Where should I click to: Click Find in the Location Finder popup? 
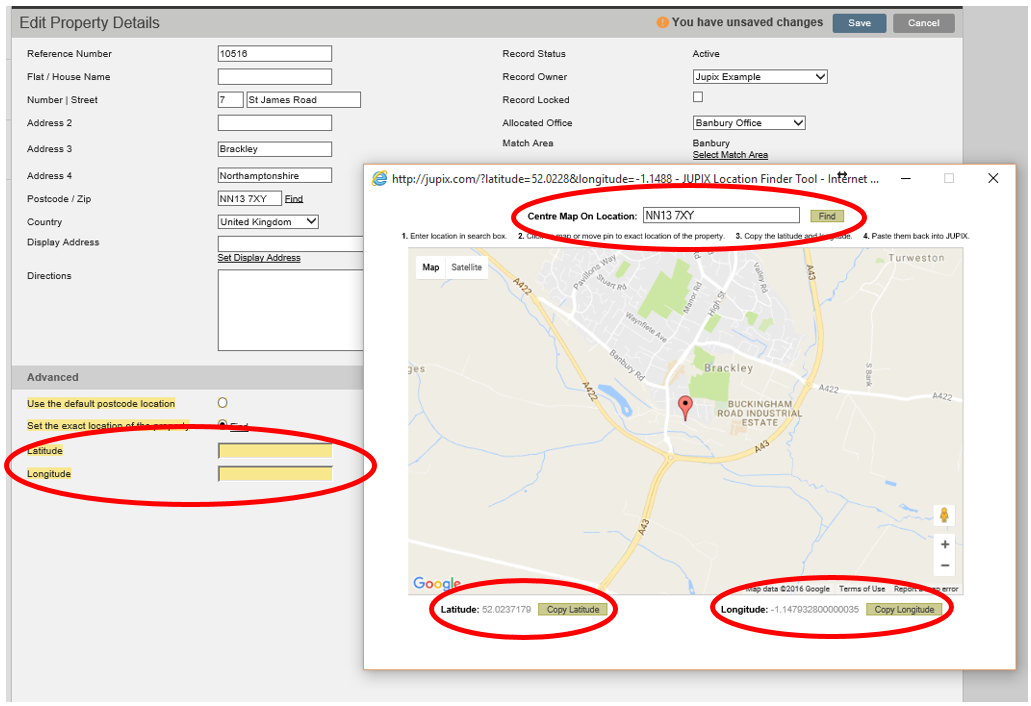click(x=827, y=216)
